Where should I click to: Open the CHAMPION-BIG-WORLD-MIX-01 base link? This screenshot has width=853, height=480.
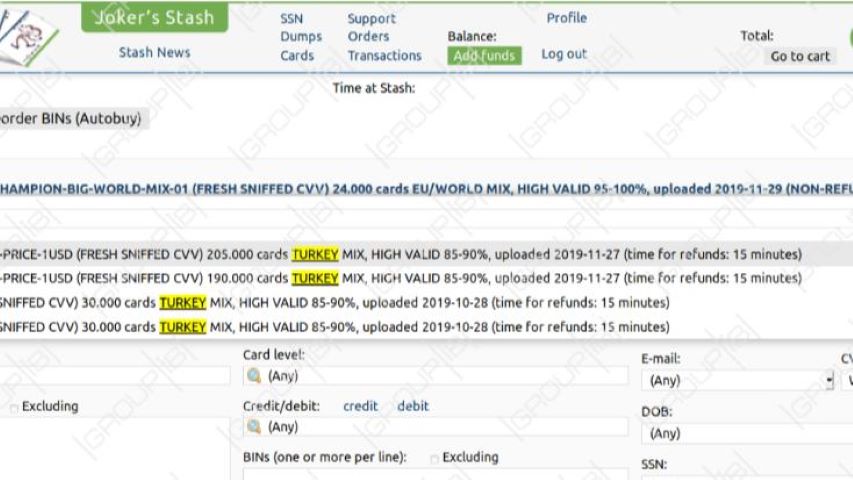[x=426, y=189]
